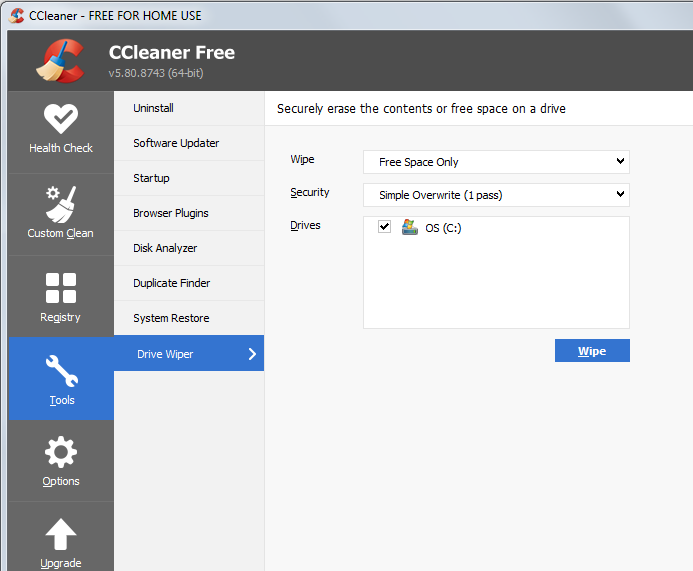The image size is (693, 571).
Task: Click the Upgrade arrow icon
Action: 61,534
